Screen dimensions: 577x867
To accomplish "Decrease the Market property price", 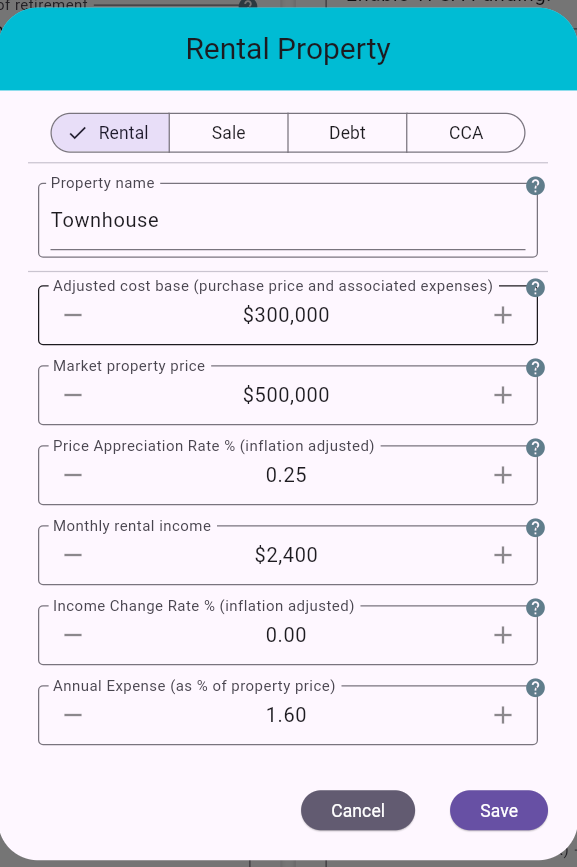I will (x=73, y=394).
